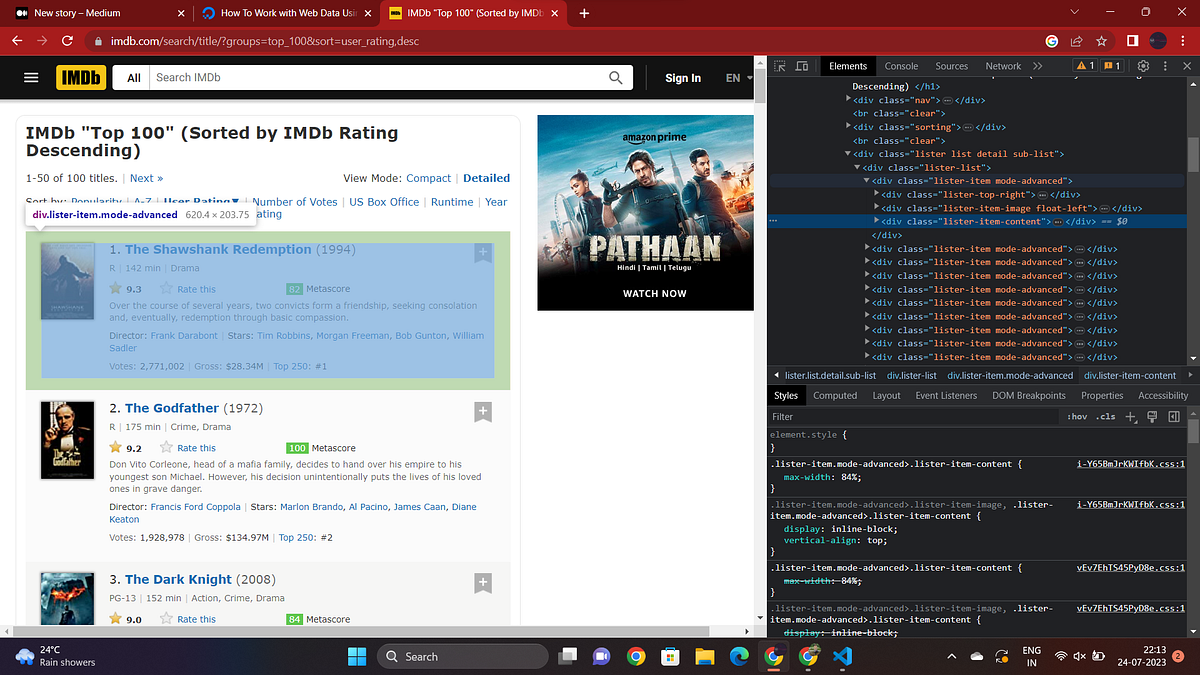Switch to the Console tab
This screenshot has height=675, width=1200.
point(901,66)
